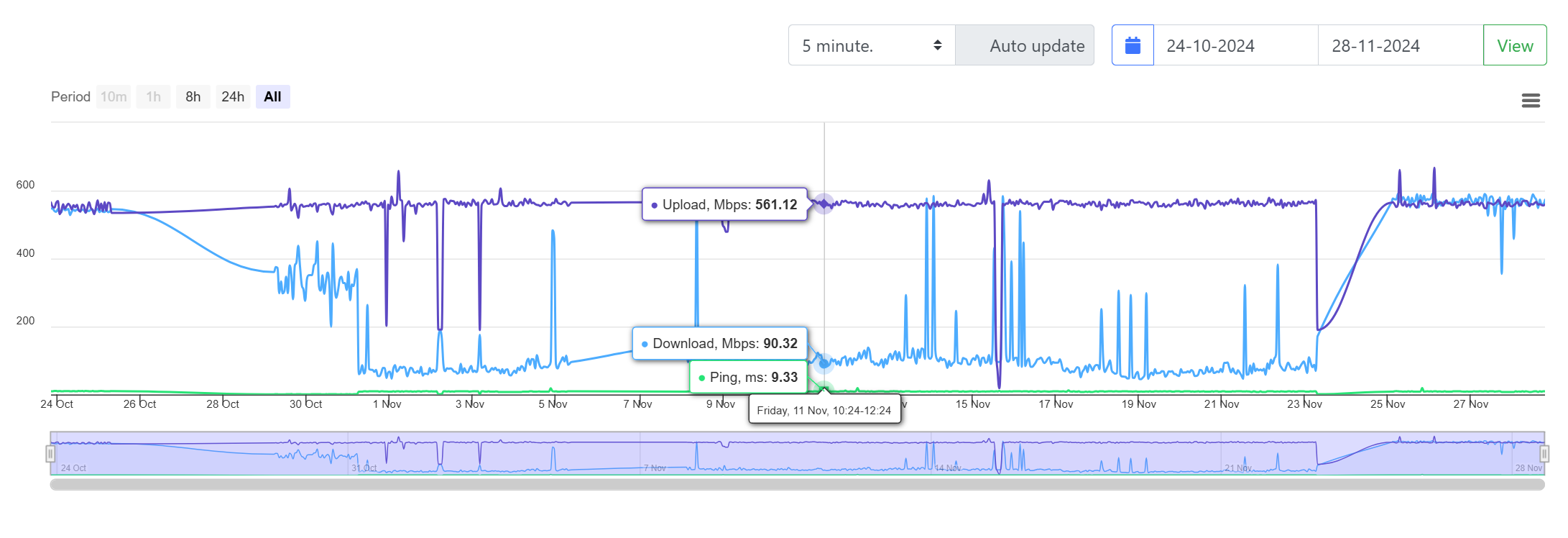Screen dimensions: 1568x538
Task: Click the 28 Oct x-axis label
Action: point(223,404)
